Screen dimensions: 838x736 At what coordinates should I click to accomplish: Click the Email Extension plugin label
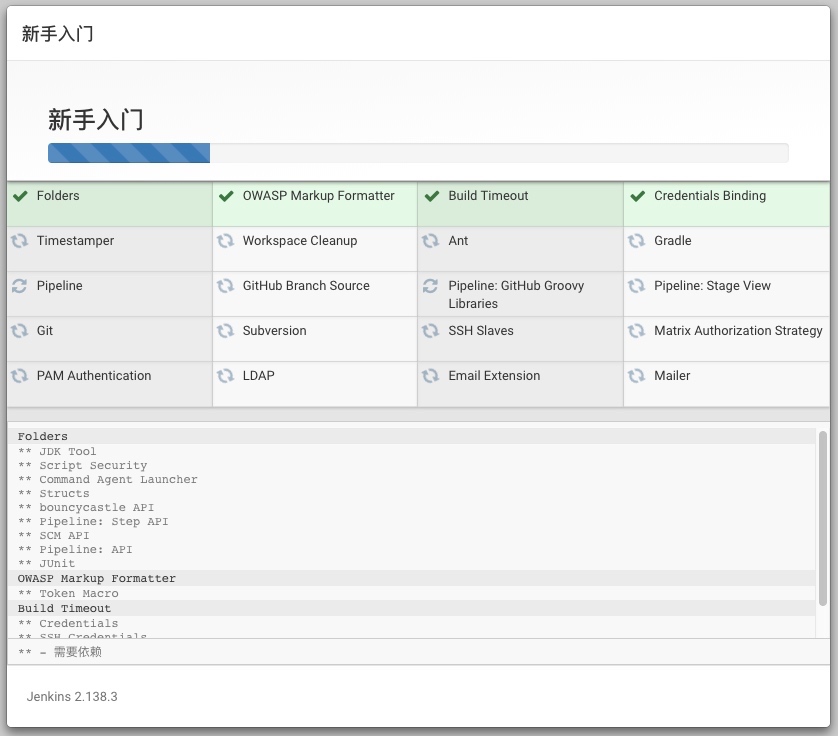[x=494, y=376]
